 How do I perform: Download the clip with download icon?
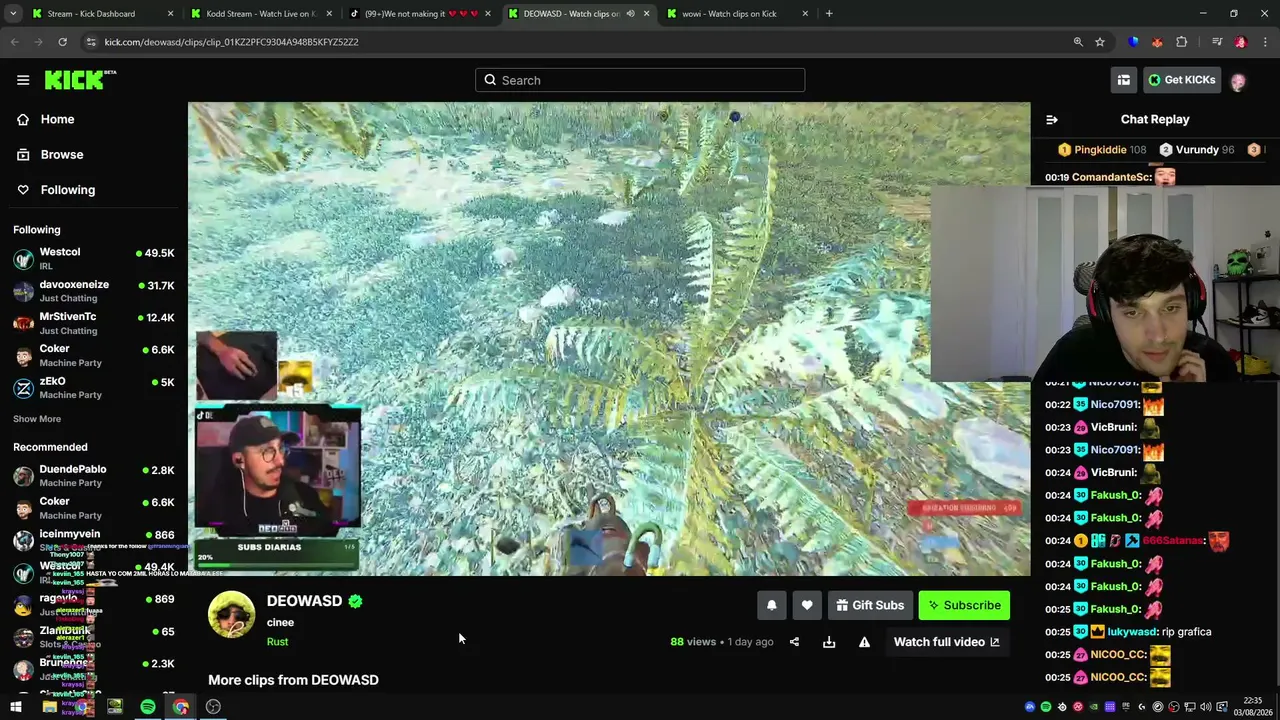click(x=829, y=642)
